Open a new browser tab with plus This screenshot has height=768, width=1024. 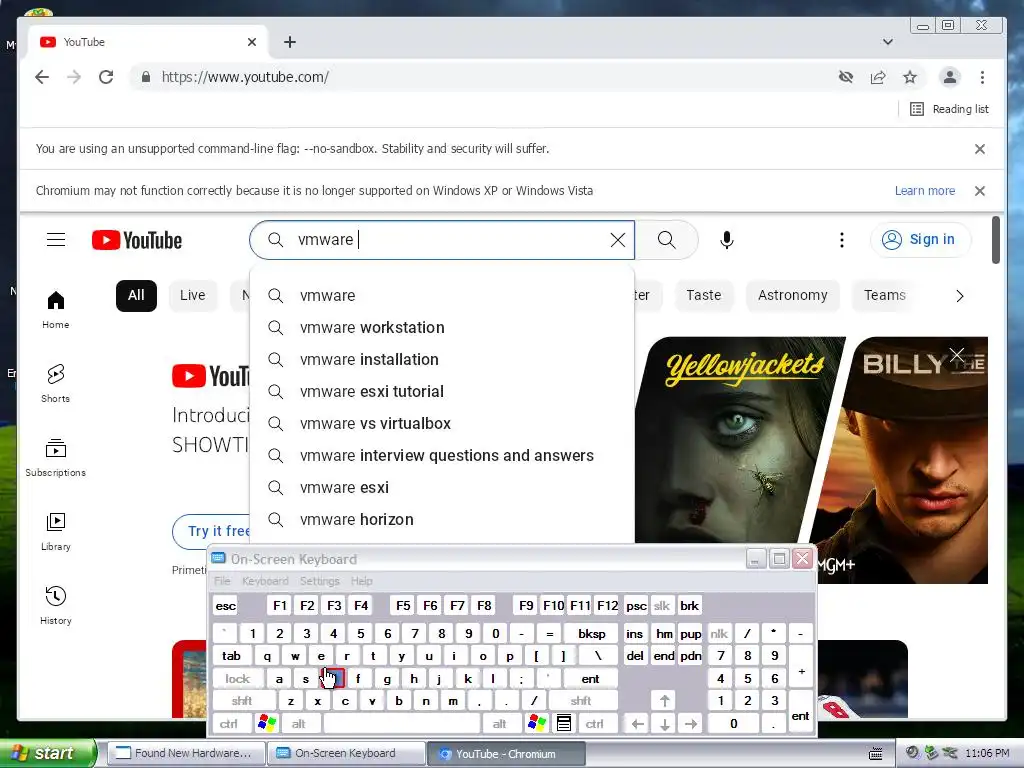[290, 42]
